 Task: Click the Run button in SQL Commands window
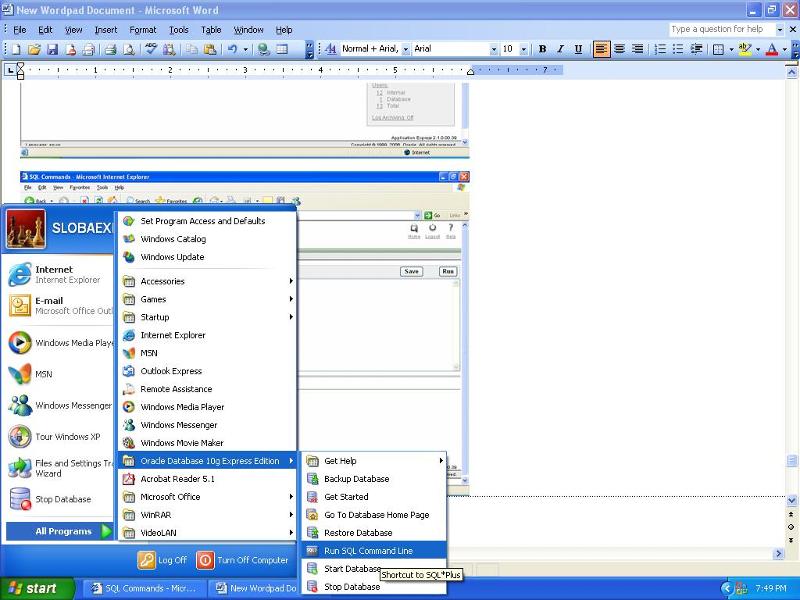[x=448, y=271]
